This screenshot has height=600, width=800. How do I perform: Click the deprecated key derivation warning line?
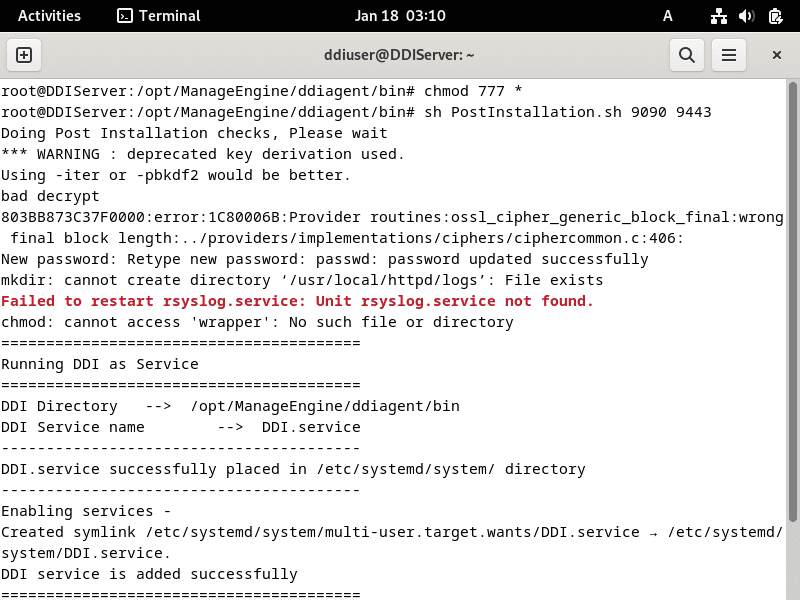[x=203, y=154]
